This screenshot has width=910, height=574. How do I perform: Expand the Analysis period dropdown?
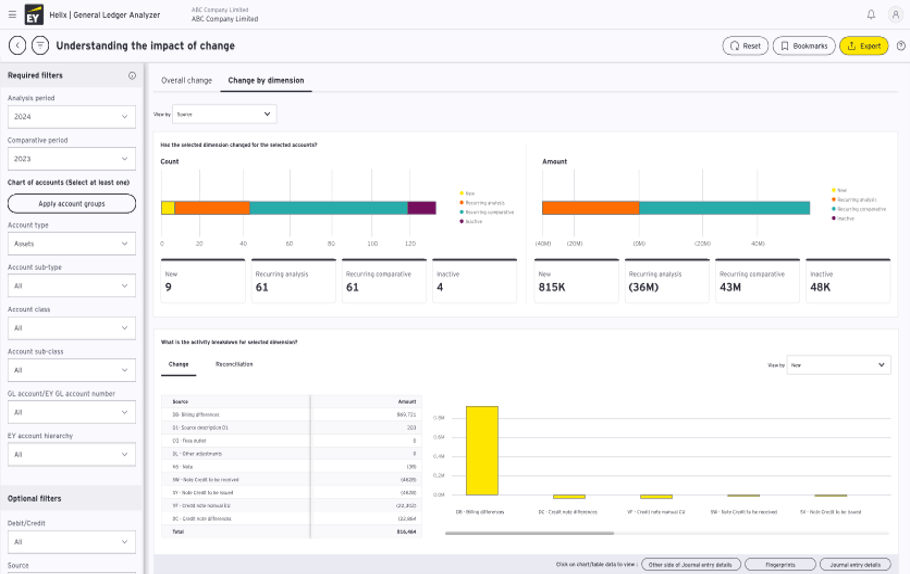[71, 117]
